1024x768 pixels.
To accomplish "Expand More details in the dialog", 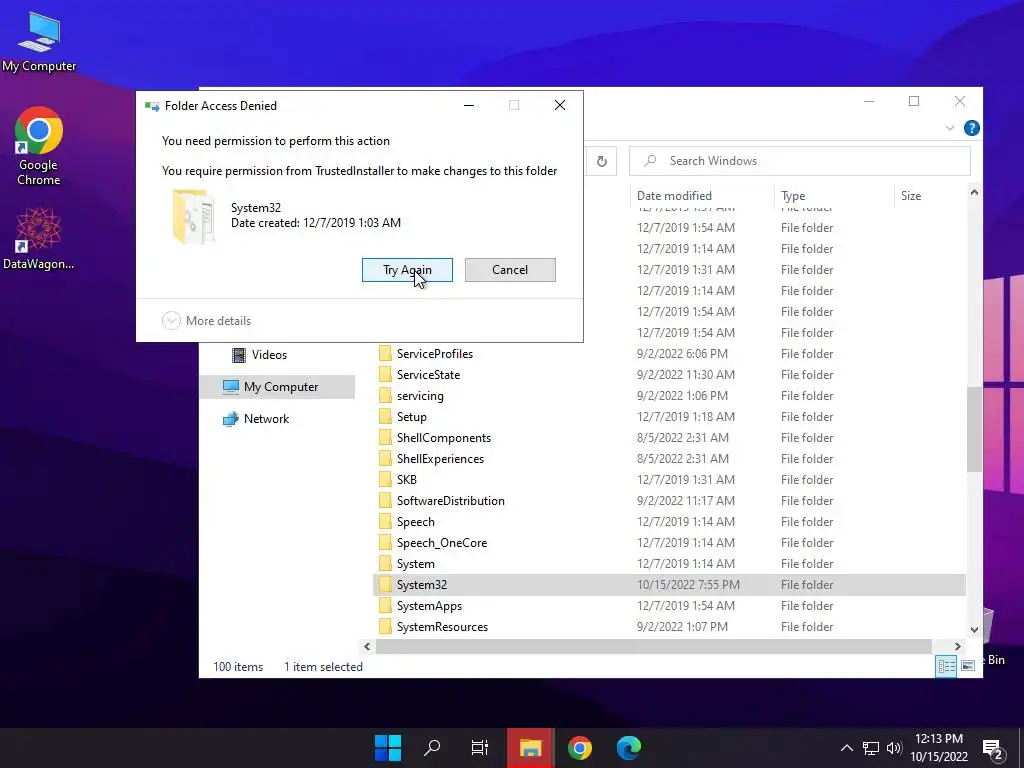I will coord(206,321).
